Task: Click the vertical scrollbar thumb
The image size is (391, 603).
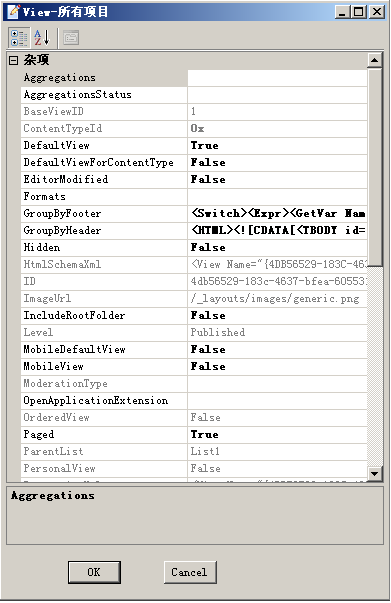Action: click(x=374, y=167)
